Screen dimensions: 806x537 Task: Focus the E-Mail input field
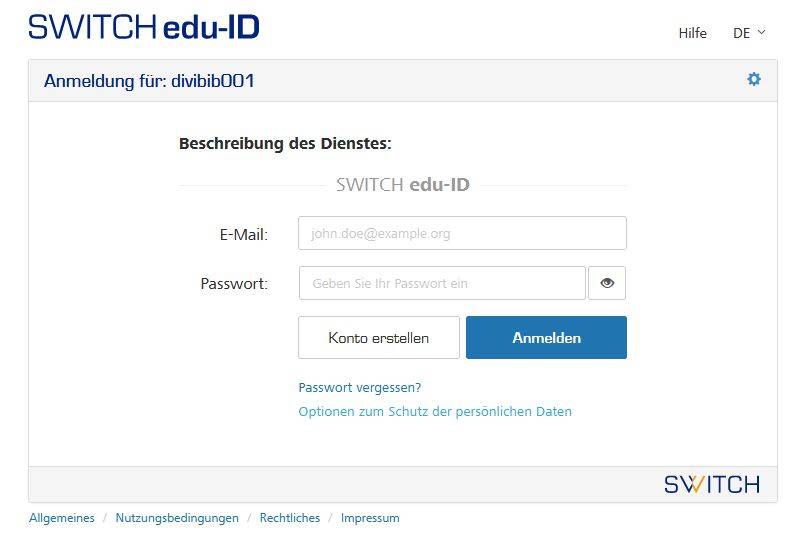(x=462, y=233)
